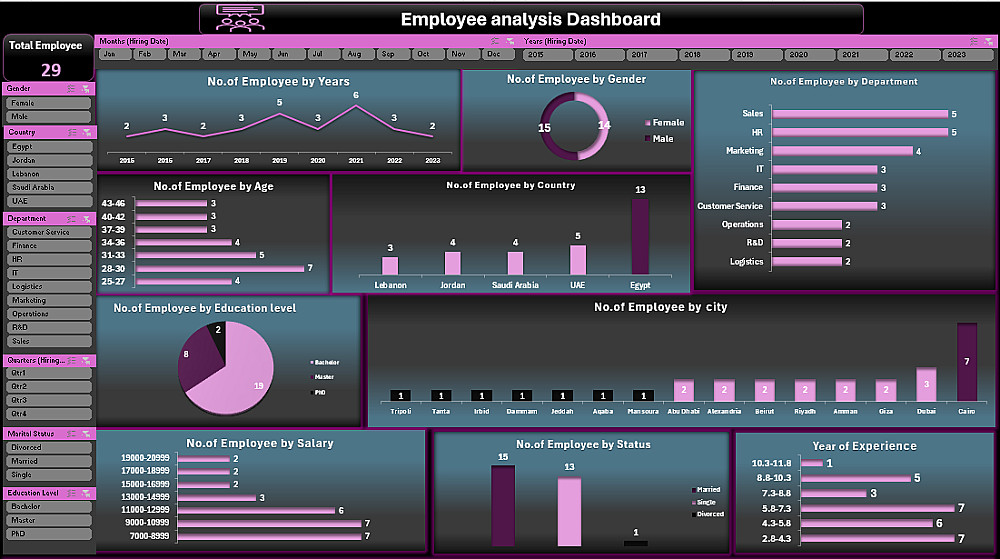Screen dimensions: 1000x559
Task: Enable multi-select on the Department slicer
Action: pyautogui.click(x=71, y=219)
